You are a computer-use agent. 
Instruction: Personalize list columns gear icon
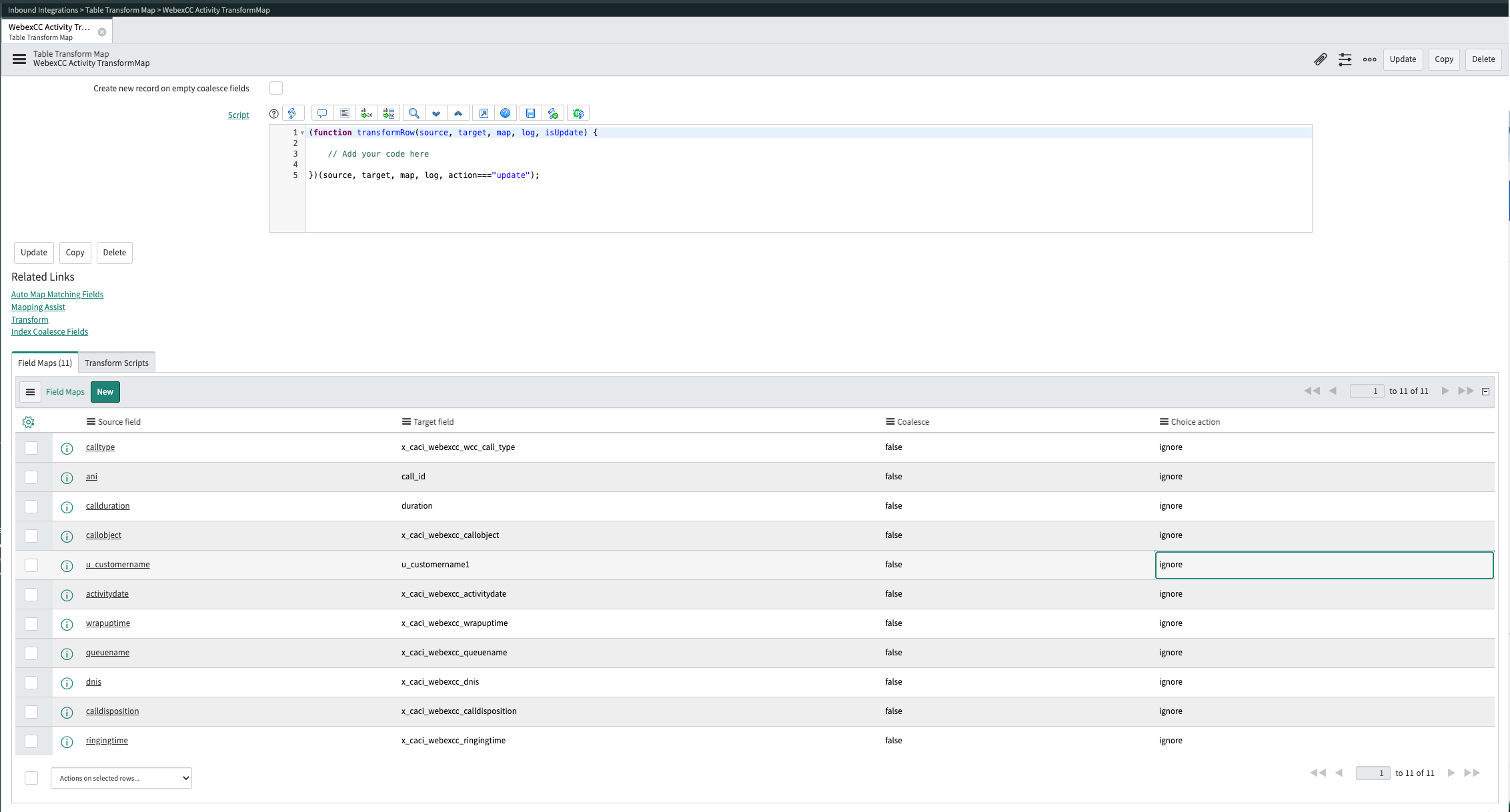pyautogui.click(x=28, y=422)
